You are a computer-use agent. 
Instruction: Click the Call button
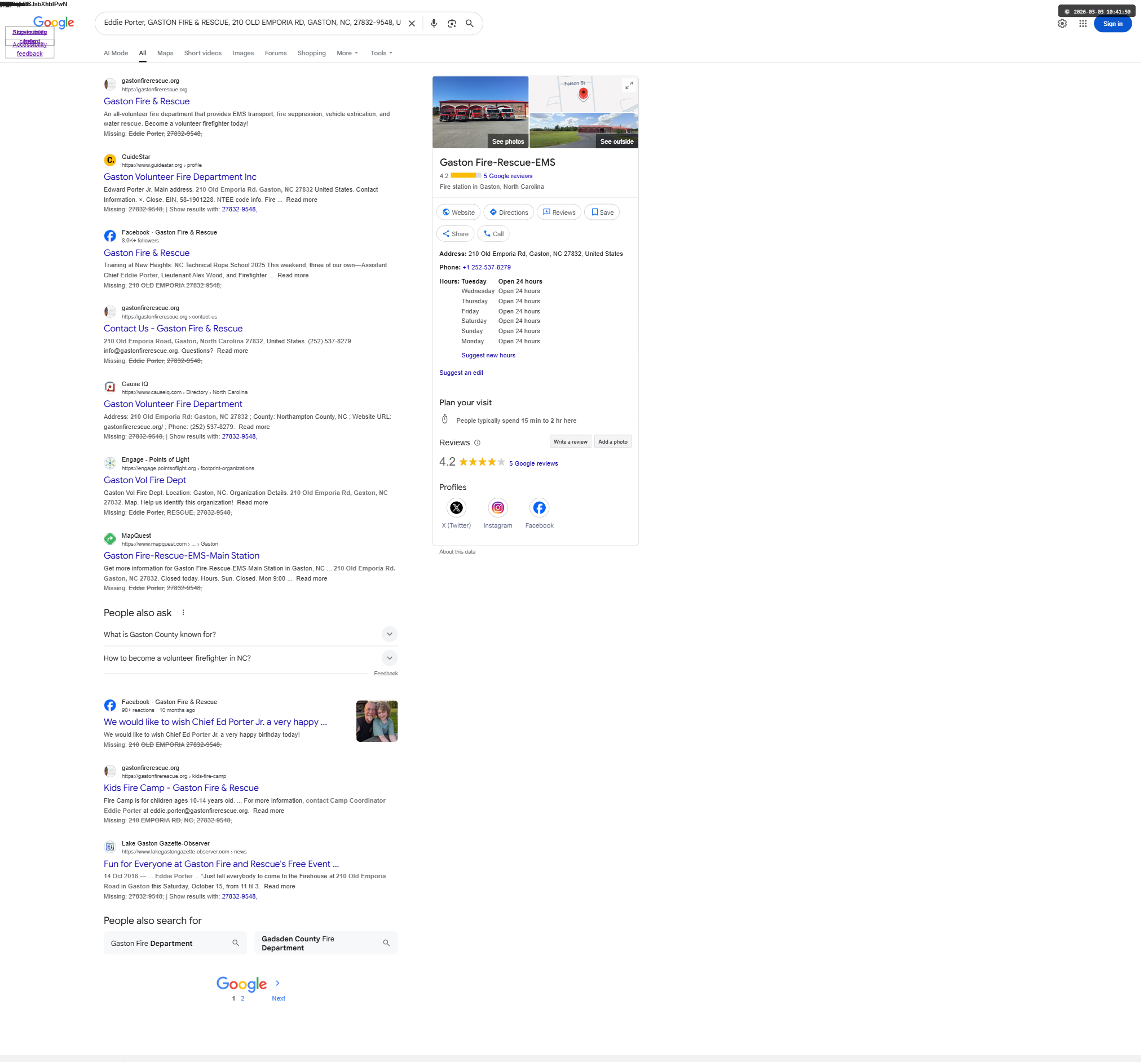click(493, 234)
